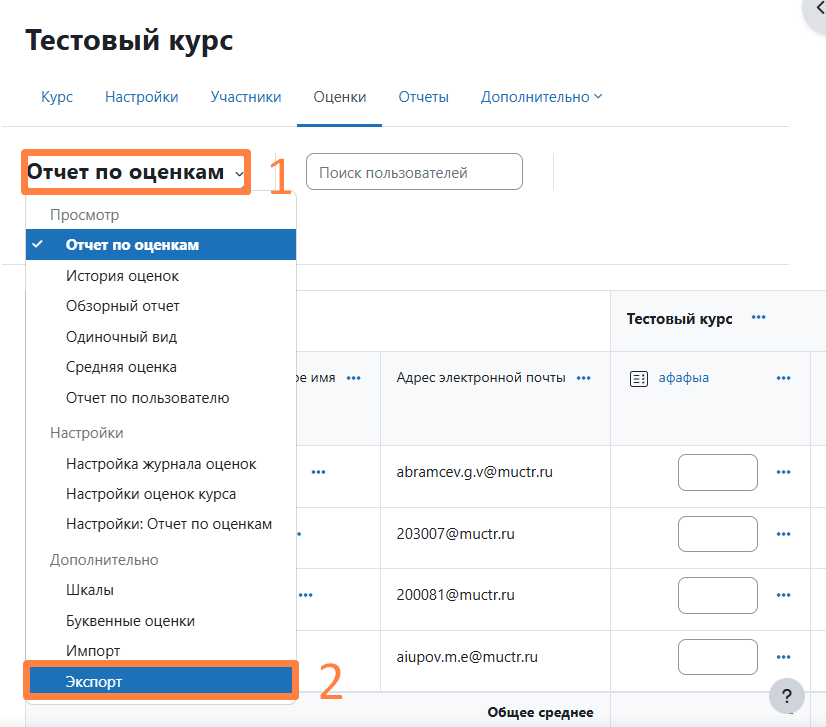Open three-dot menu next to Тестовый курс column
This screenshot has width=826, height=727.
(758, 318)
